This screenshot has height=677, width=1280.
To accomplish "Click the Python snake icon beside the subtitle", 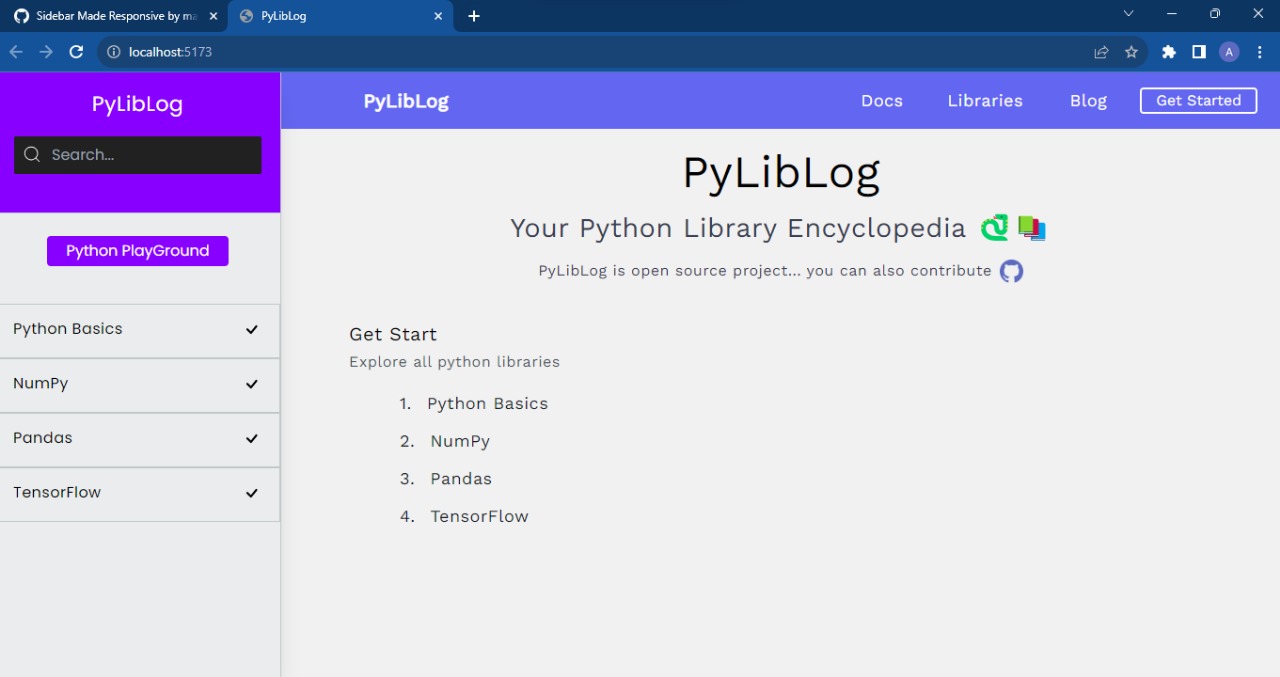I will [x=995, y=228].
